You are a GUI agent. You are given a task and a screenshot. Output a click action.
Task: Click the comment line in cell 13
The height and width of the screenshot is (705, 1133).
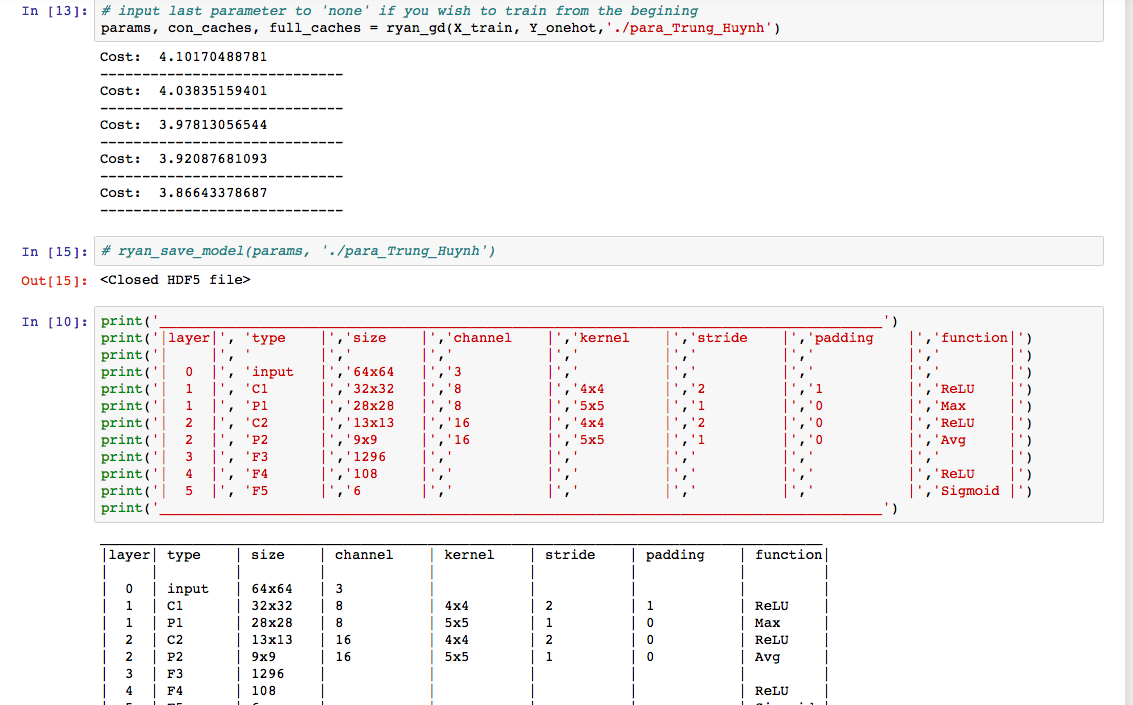coord(399,11)
